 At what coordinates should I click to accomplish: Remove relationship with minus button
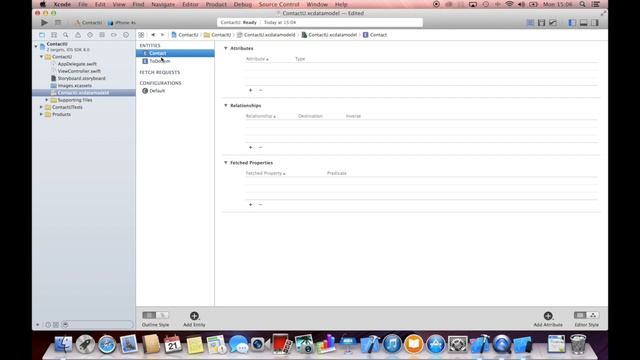tap(260, 147)
